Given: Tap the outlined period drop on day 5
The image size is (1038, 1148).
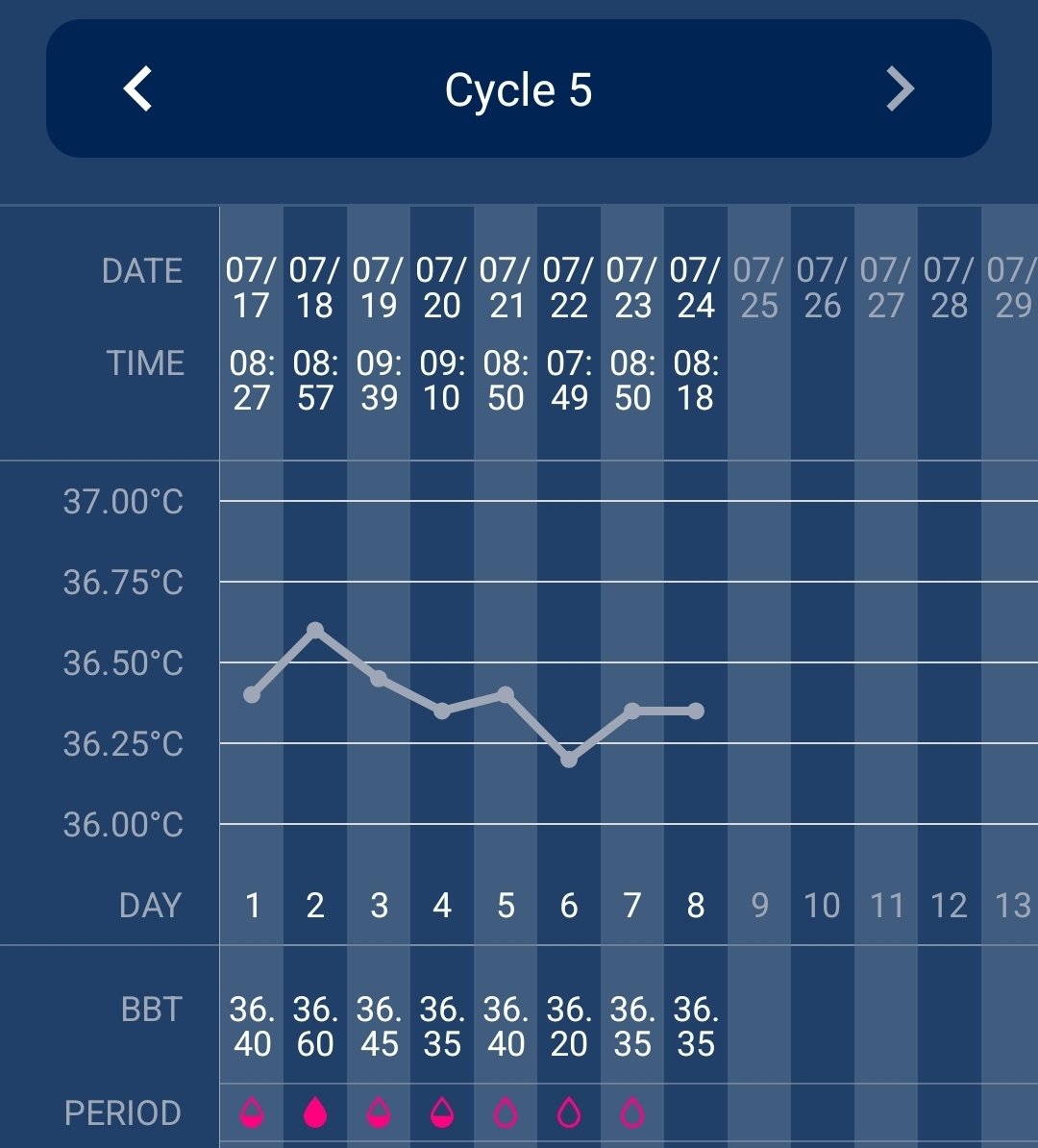Looking at the screenshot, I should (x=506, y=1113).
